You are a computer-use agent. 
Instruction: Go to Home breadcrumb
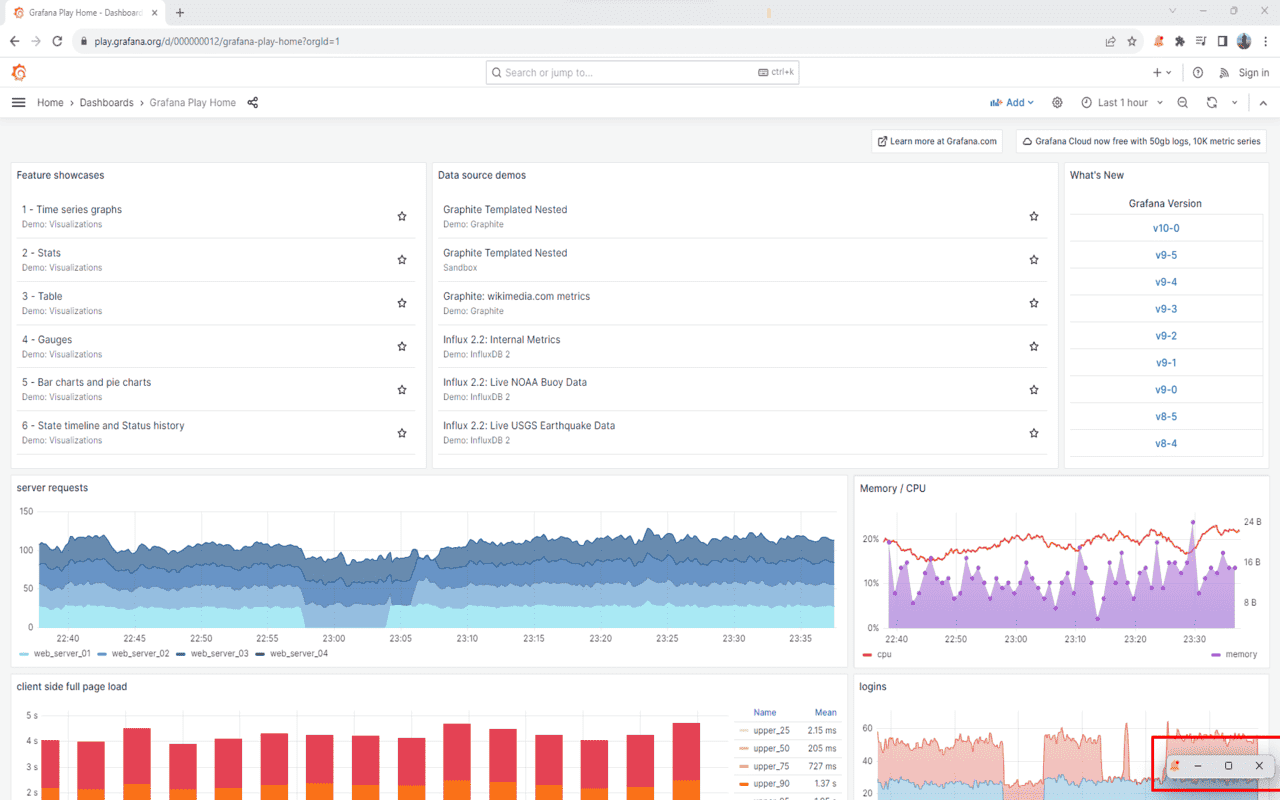point(50,102)
